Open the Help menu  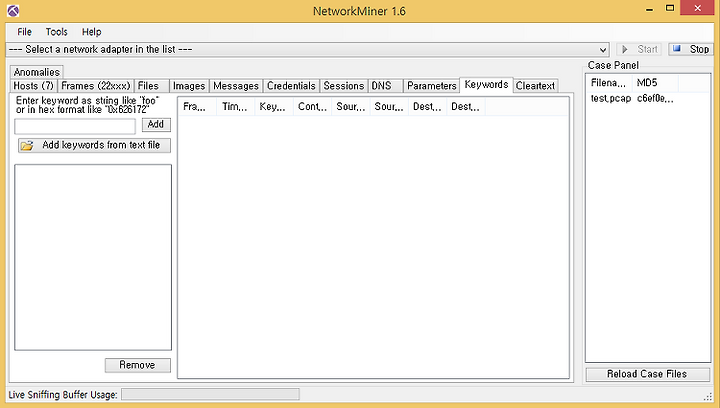91,32
